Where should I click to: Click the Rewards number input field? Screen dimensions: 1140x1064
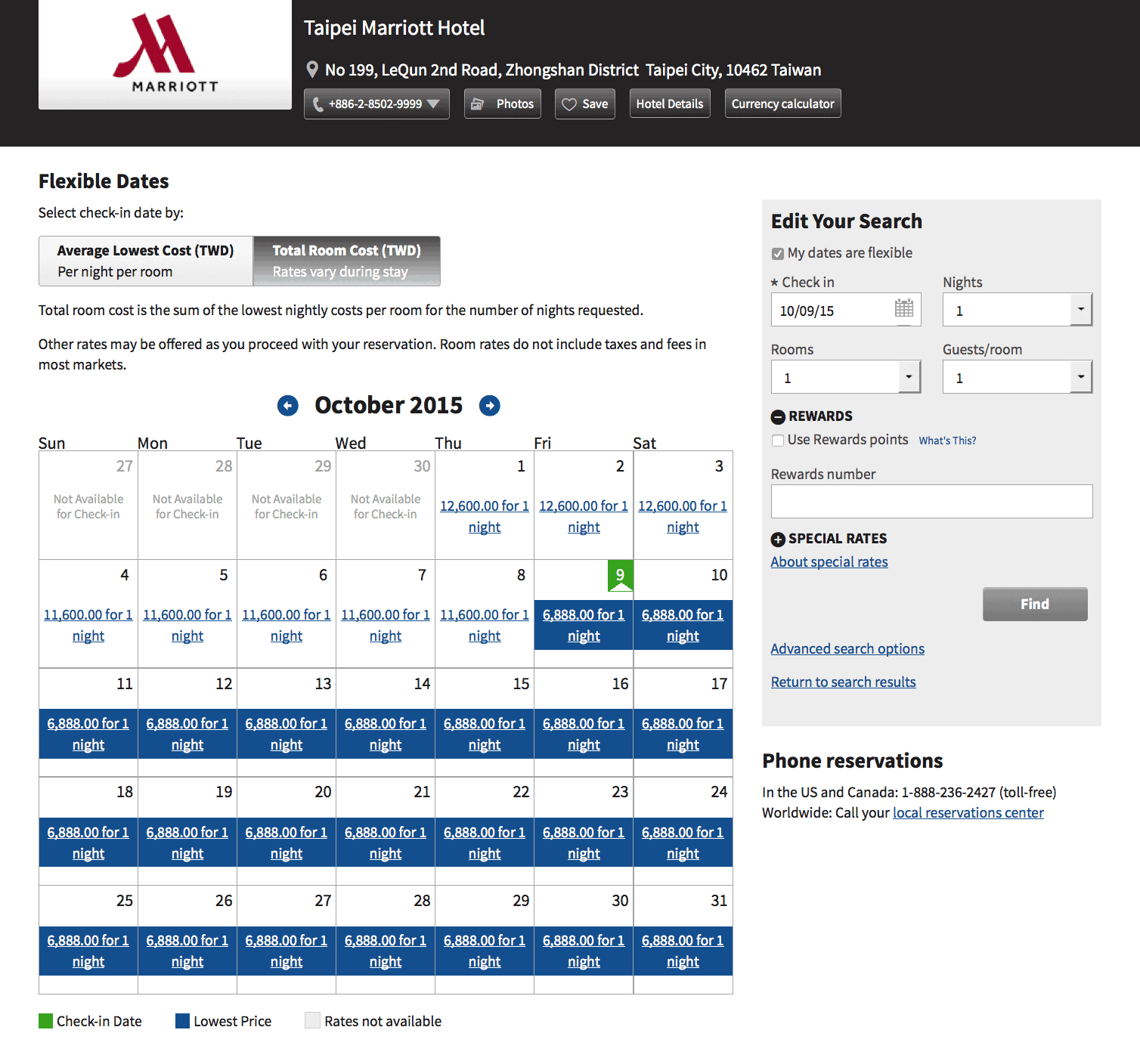click(932, 501)
